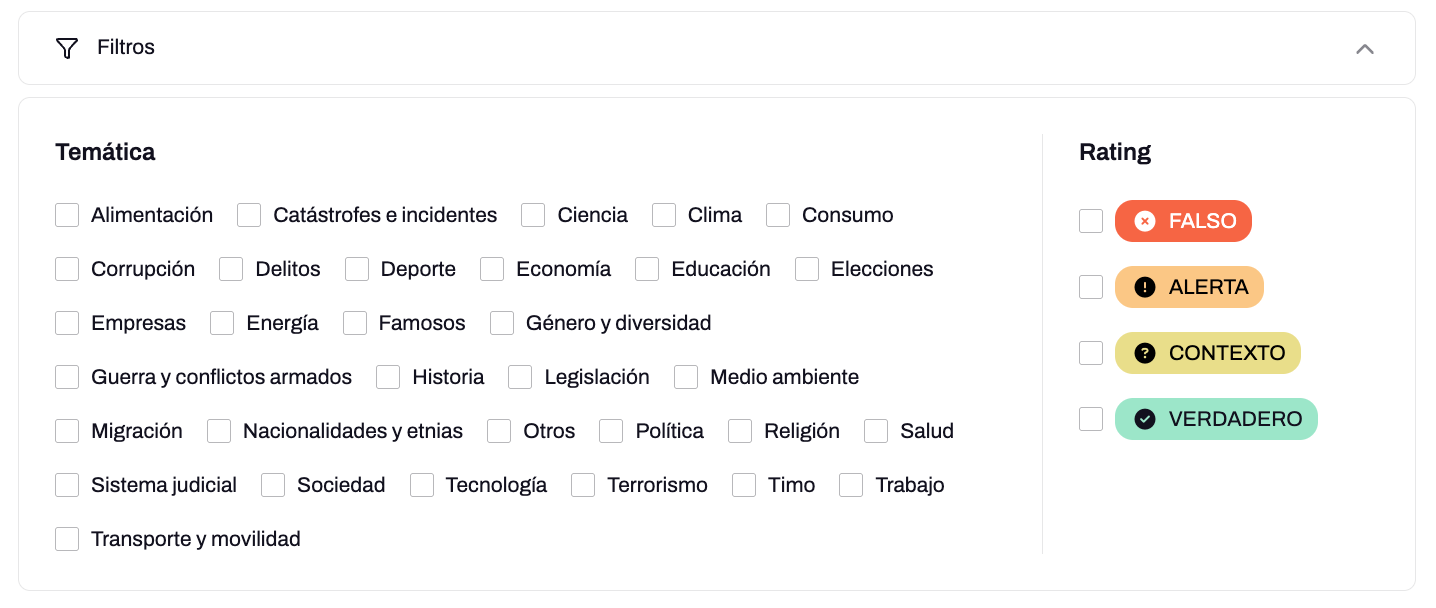
Task: Click the FALSO rating badge
Action: coord(1183,221)
